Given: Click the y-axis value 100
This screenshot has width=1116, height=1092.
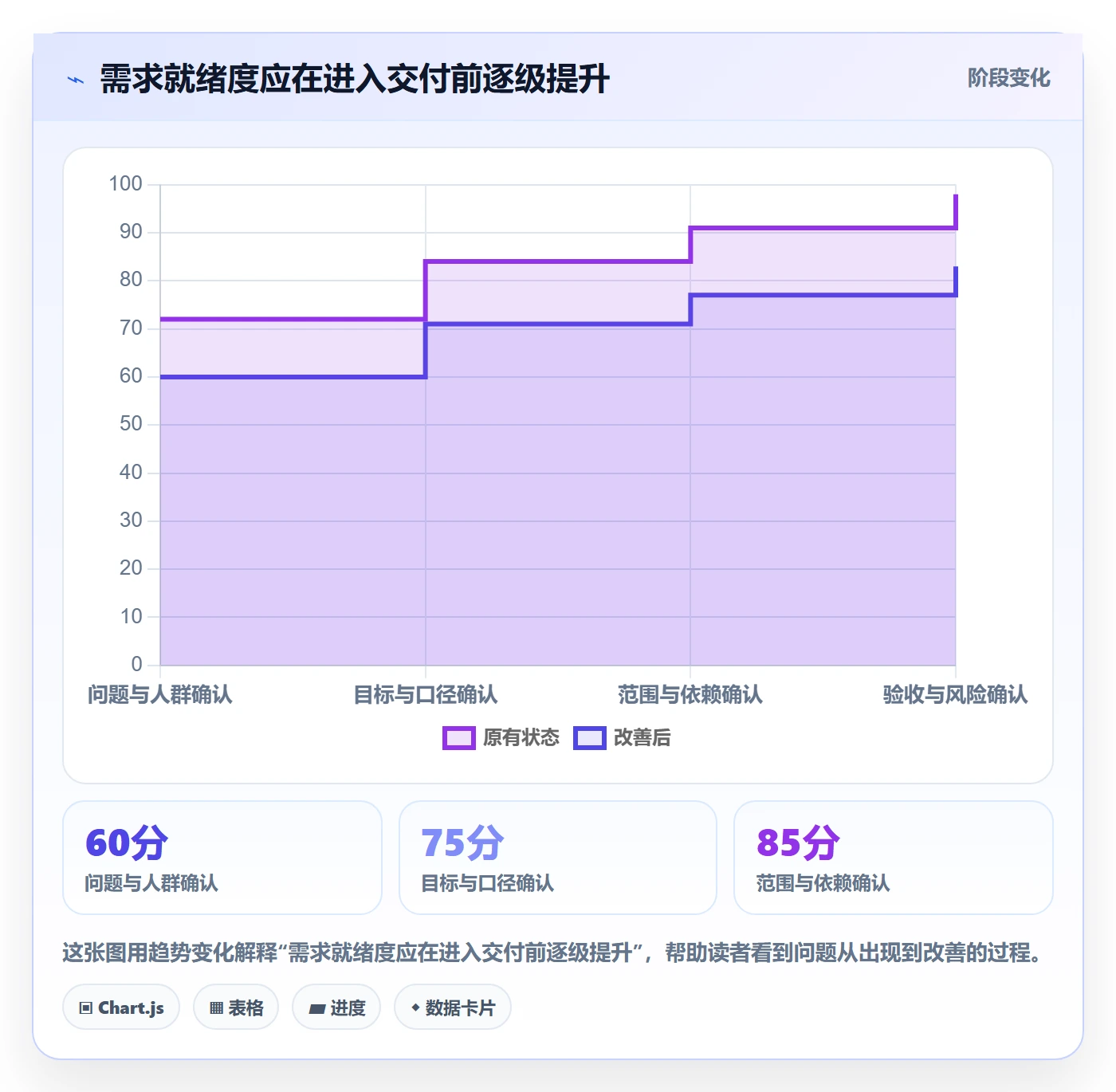Looking at the screenshot, I should (x=126, y=184).
